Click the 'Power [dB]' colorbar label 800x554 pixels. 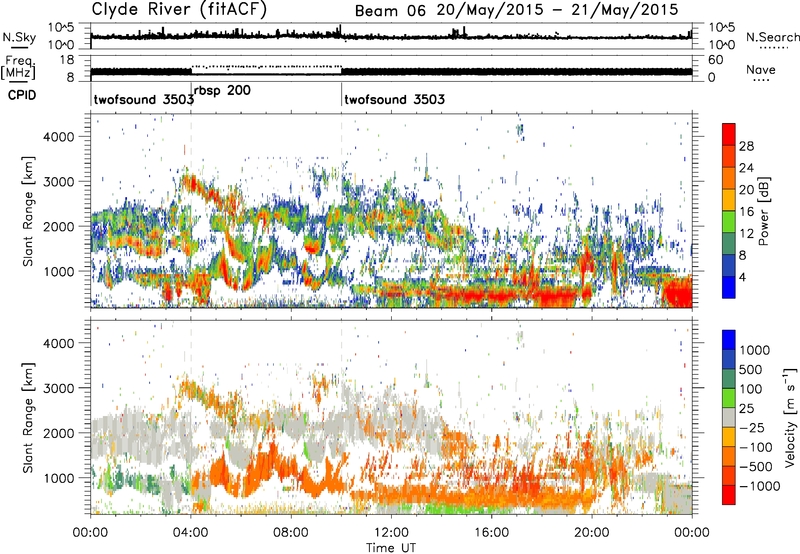point(764,211)
